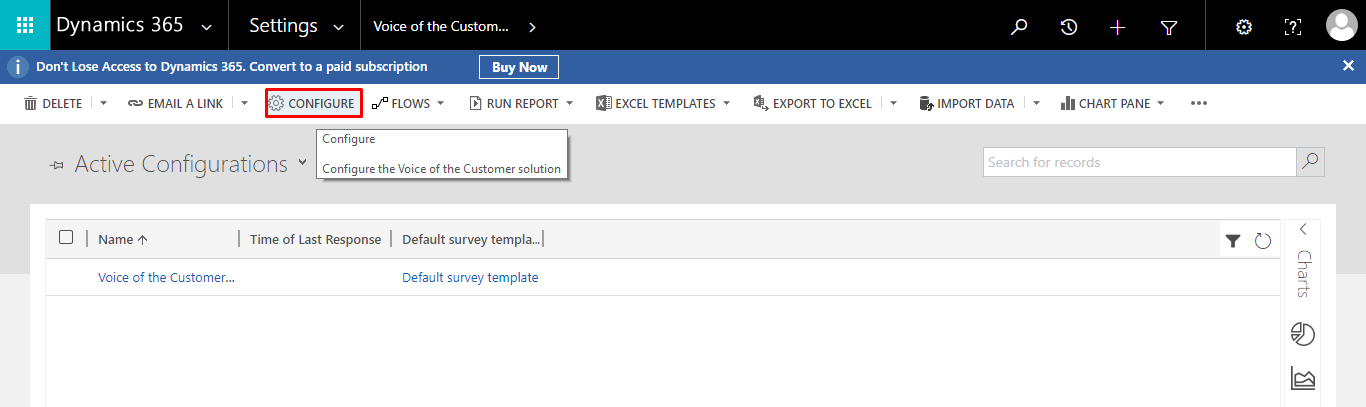Viewport: 1366px width, 407px height.
Task: Open the app launcher waffle icon
Action: click(25, 25)
